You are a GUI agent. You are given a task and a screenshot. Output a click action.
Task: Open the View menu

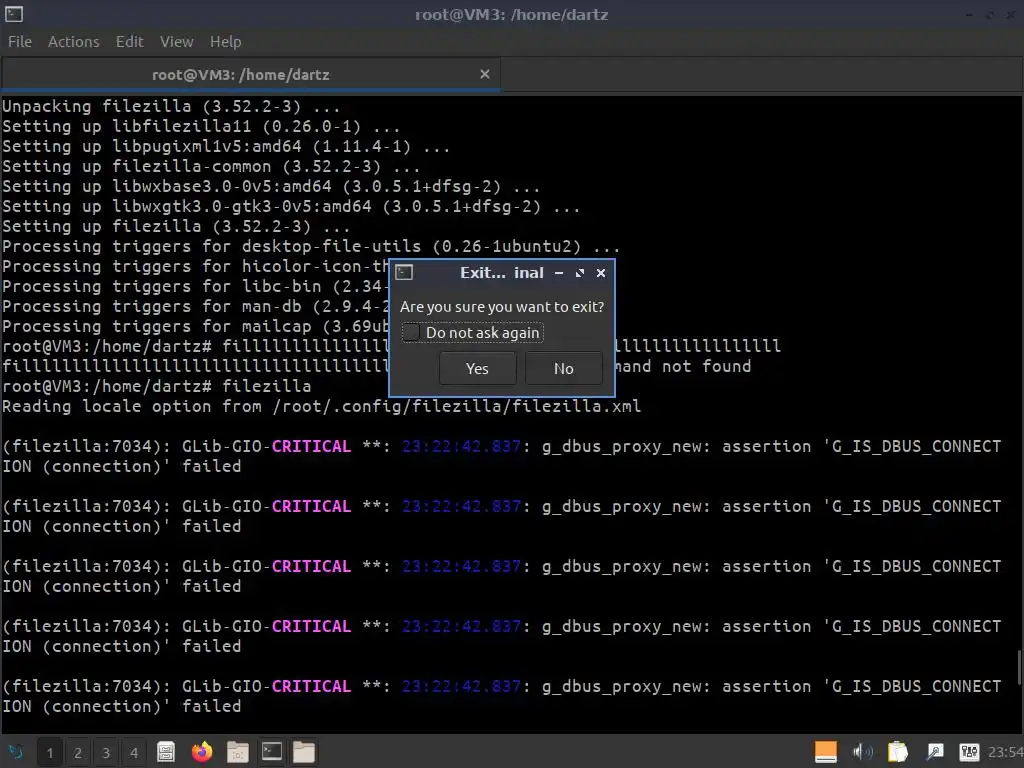[x=176, y=41]
